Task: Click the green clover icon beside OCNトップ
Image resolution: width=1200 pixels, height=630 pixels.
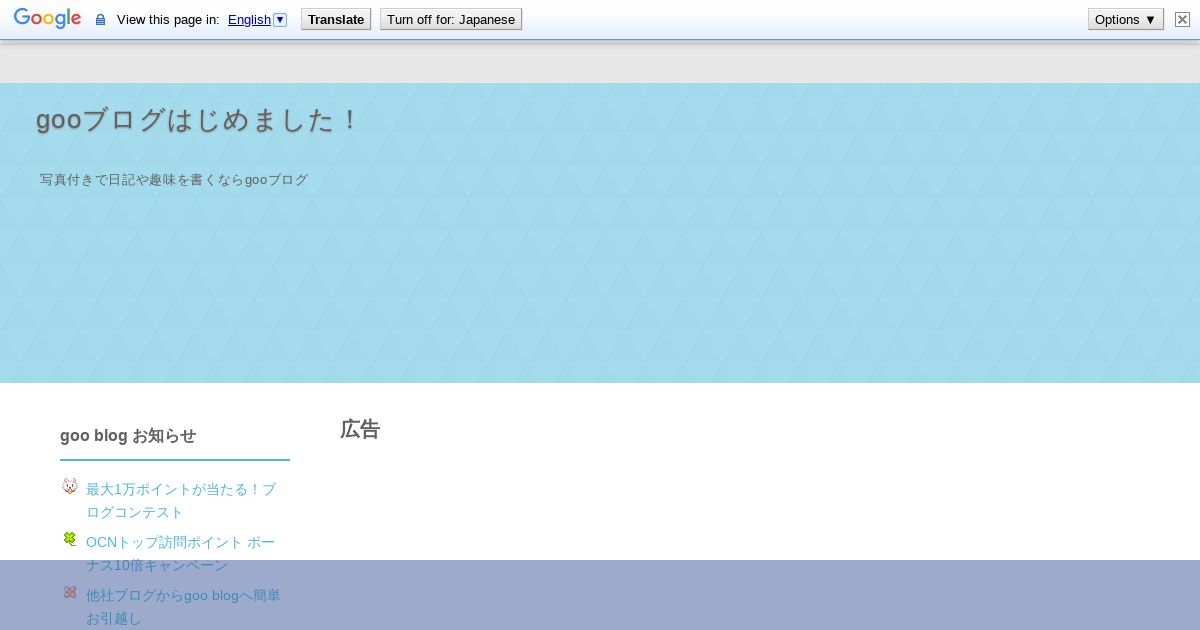Action: (x=70, y=539)
